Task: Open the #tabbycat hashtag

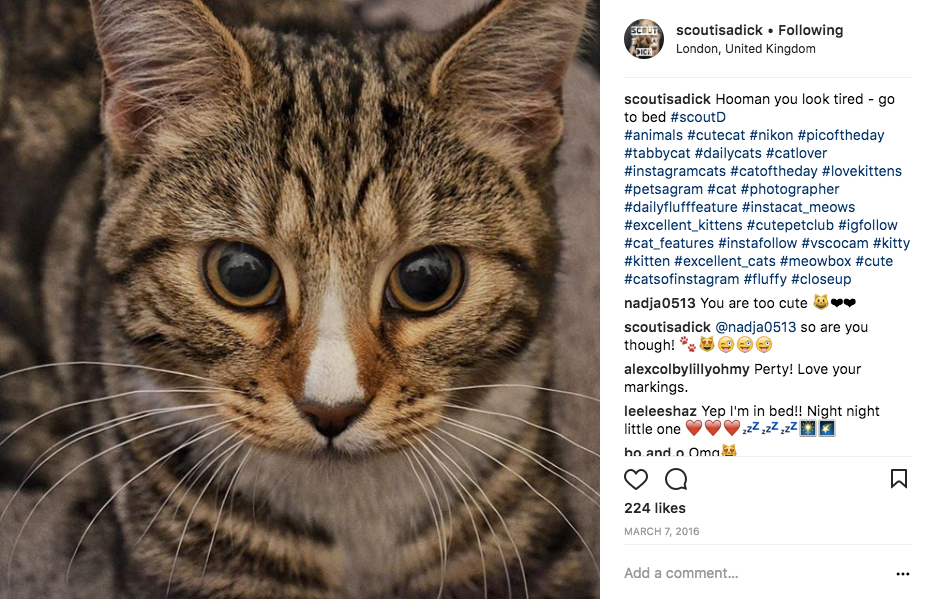Action: pos(657,153)
